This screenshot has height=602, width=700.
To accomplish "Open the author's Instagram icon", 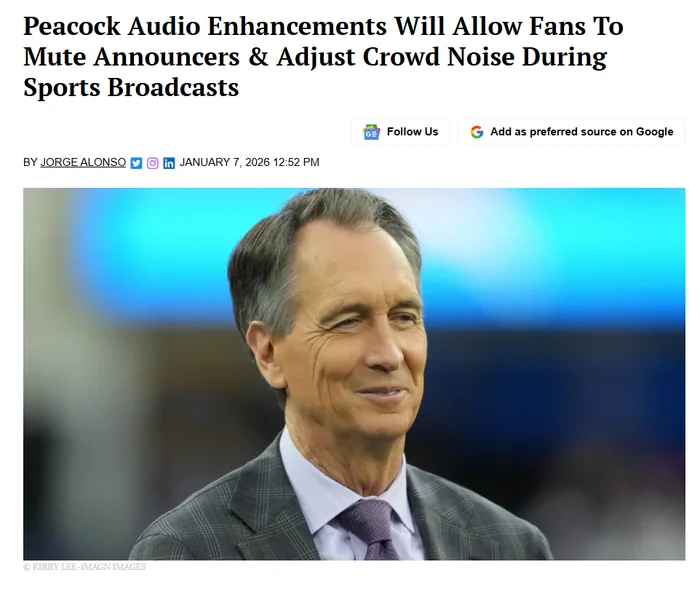I will (x=152, y=163).
